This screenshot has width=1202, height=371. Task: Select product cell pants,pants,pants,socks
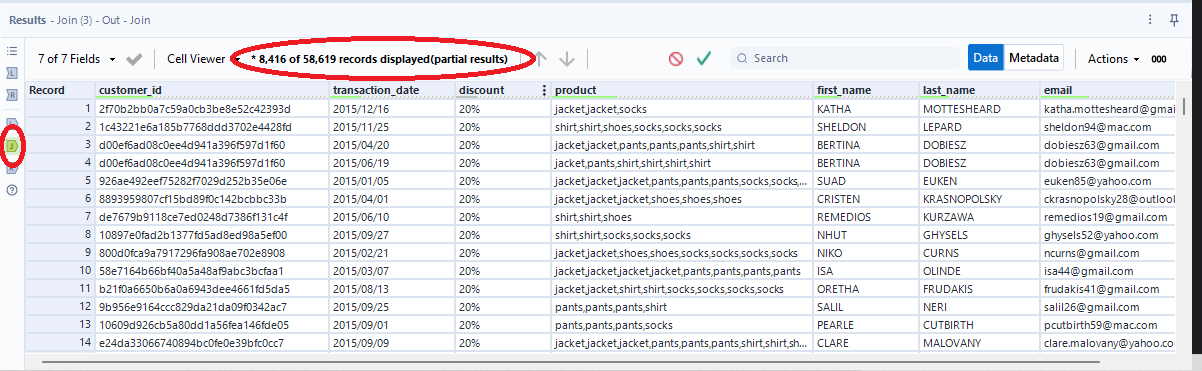coord(681,325)
